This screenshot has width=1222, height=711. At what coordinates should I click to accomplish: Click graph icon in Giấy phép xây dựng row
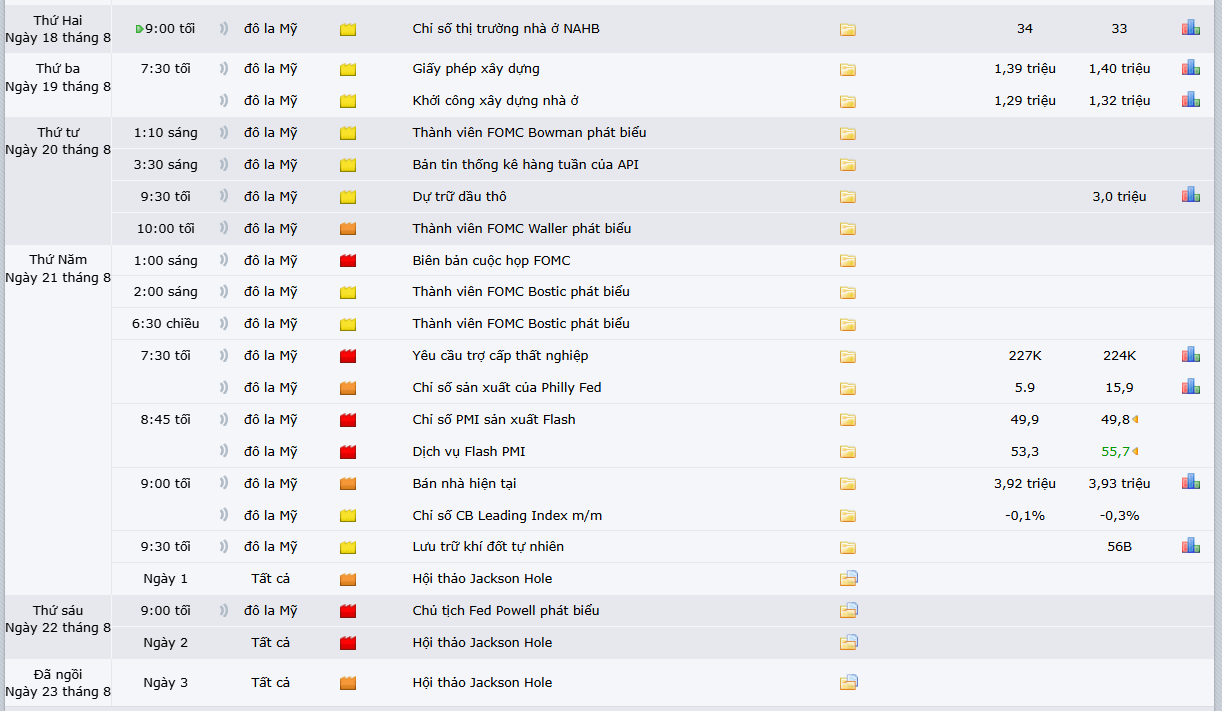pos(1190,69)
